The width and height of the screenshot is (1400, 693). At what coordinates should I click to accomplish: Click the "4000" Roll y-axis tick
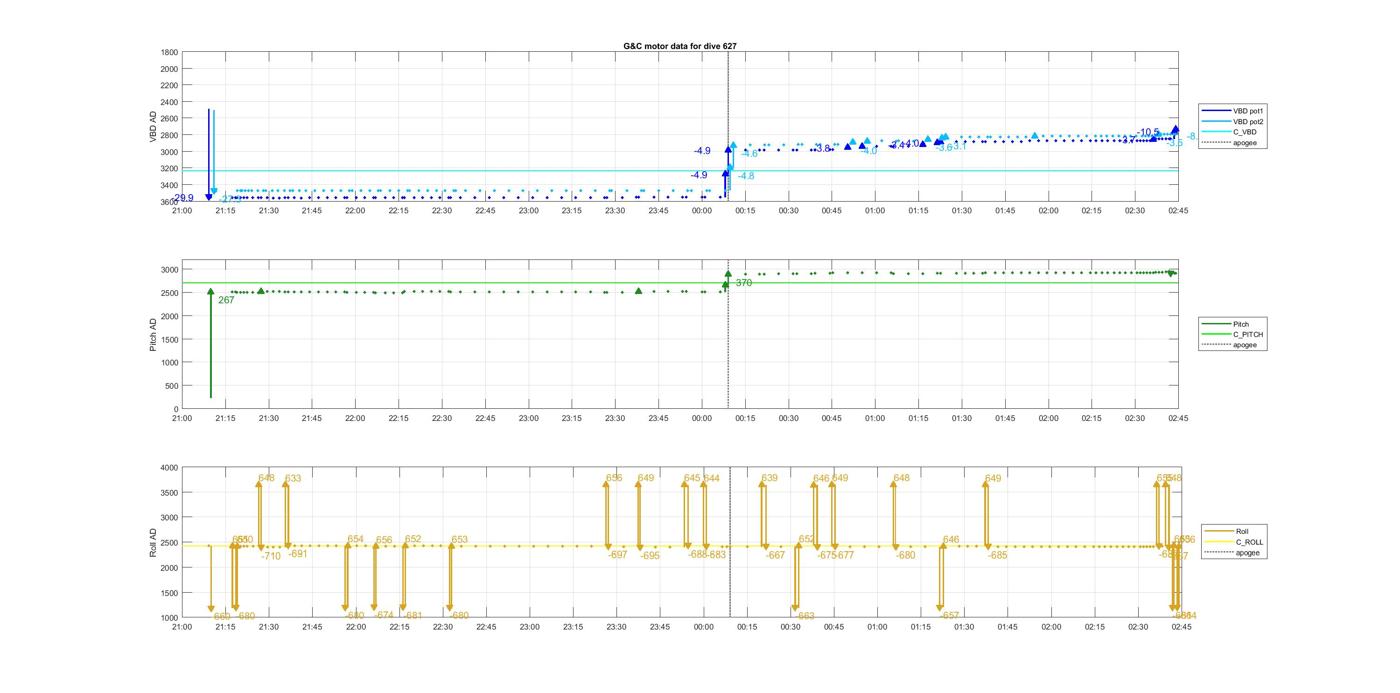(170, 468)
